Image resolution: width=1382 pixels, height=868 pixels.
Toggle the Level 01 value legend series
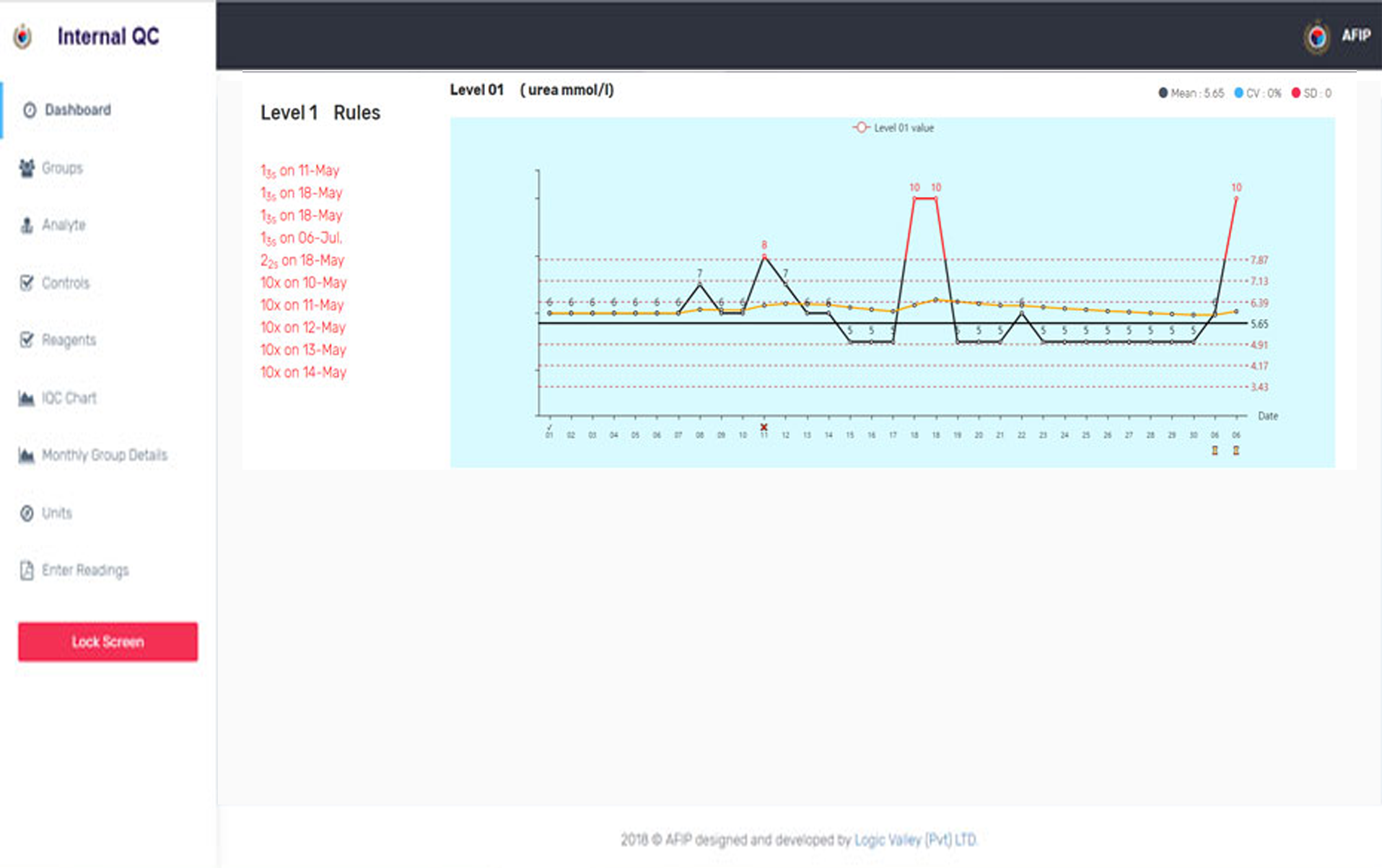coord(893,128)
